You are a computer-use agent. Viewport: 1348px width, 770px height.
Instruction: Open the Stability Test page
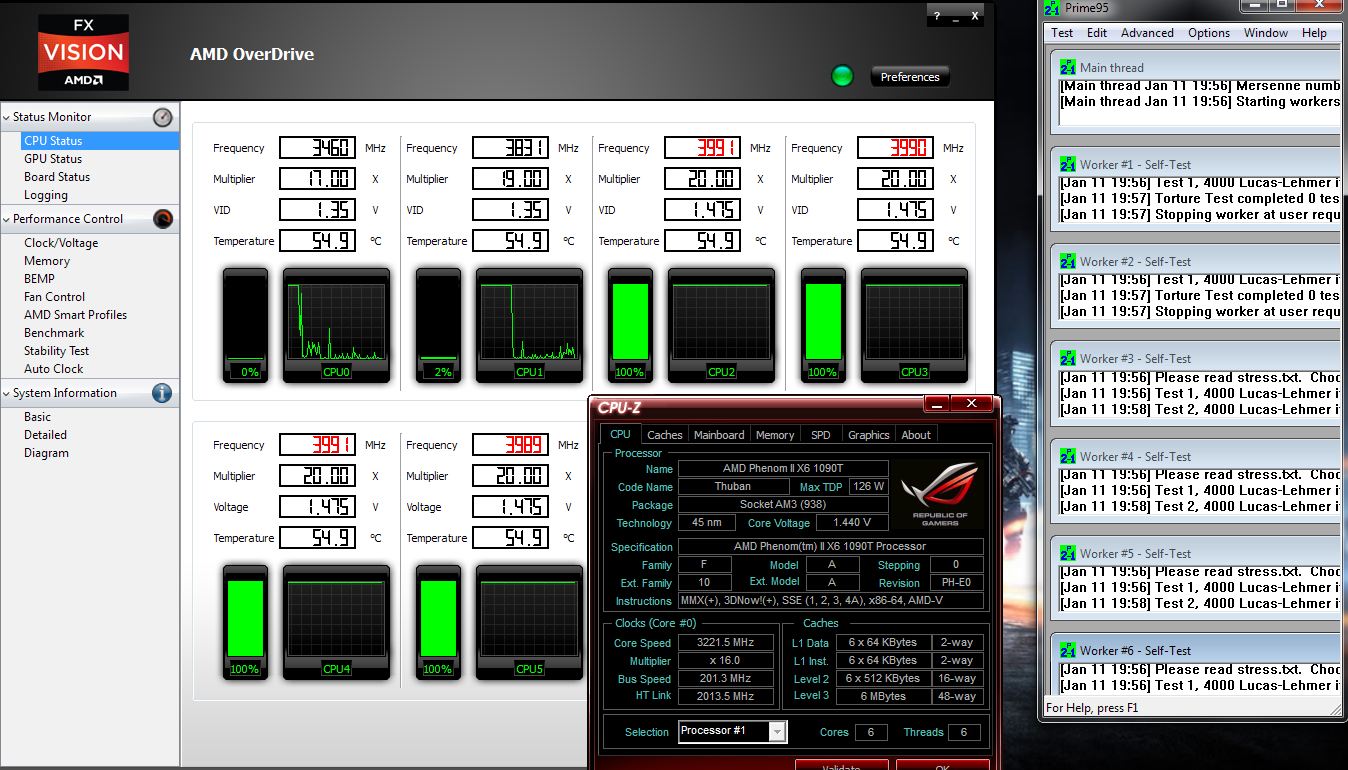[56, 351]
